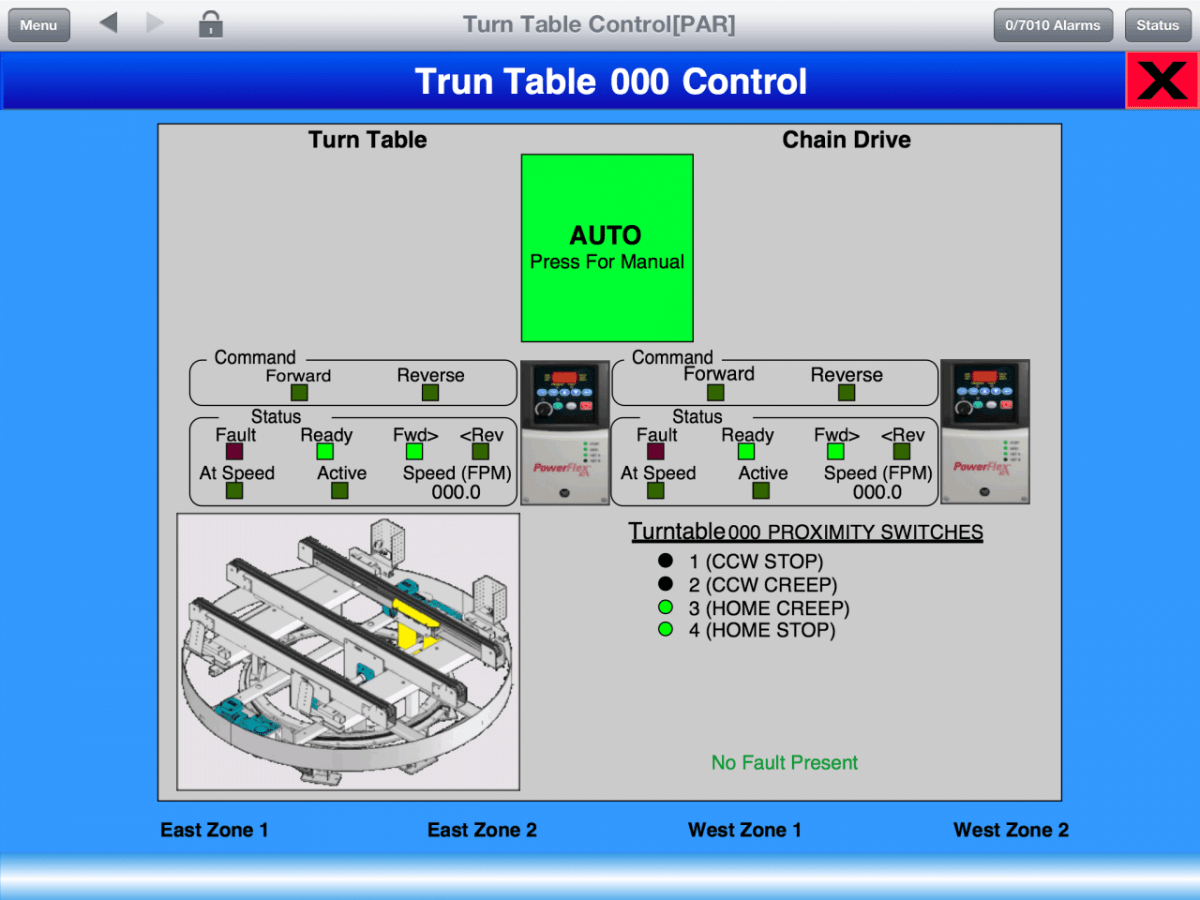Click Chain Drive Ready status indicator
Image resolution: width=1200 pixels, height=900 pixels.
[x=746, y=451]
